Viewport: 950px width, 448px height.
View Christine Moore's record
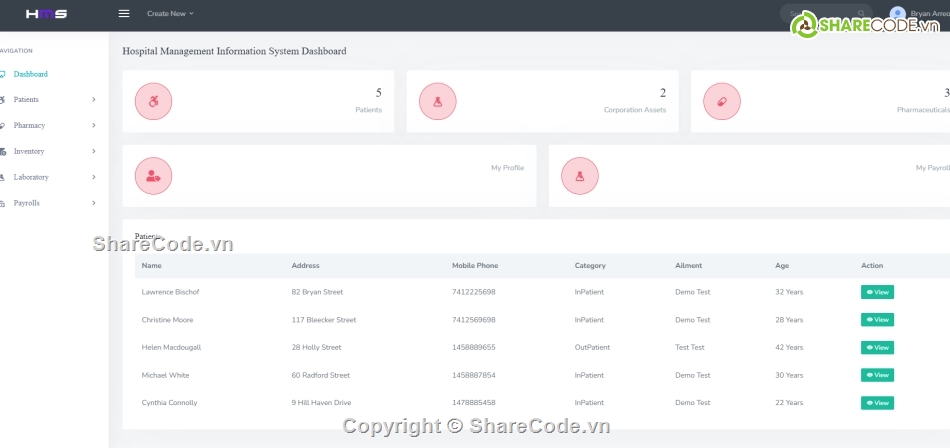(x=877, y=319)
